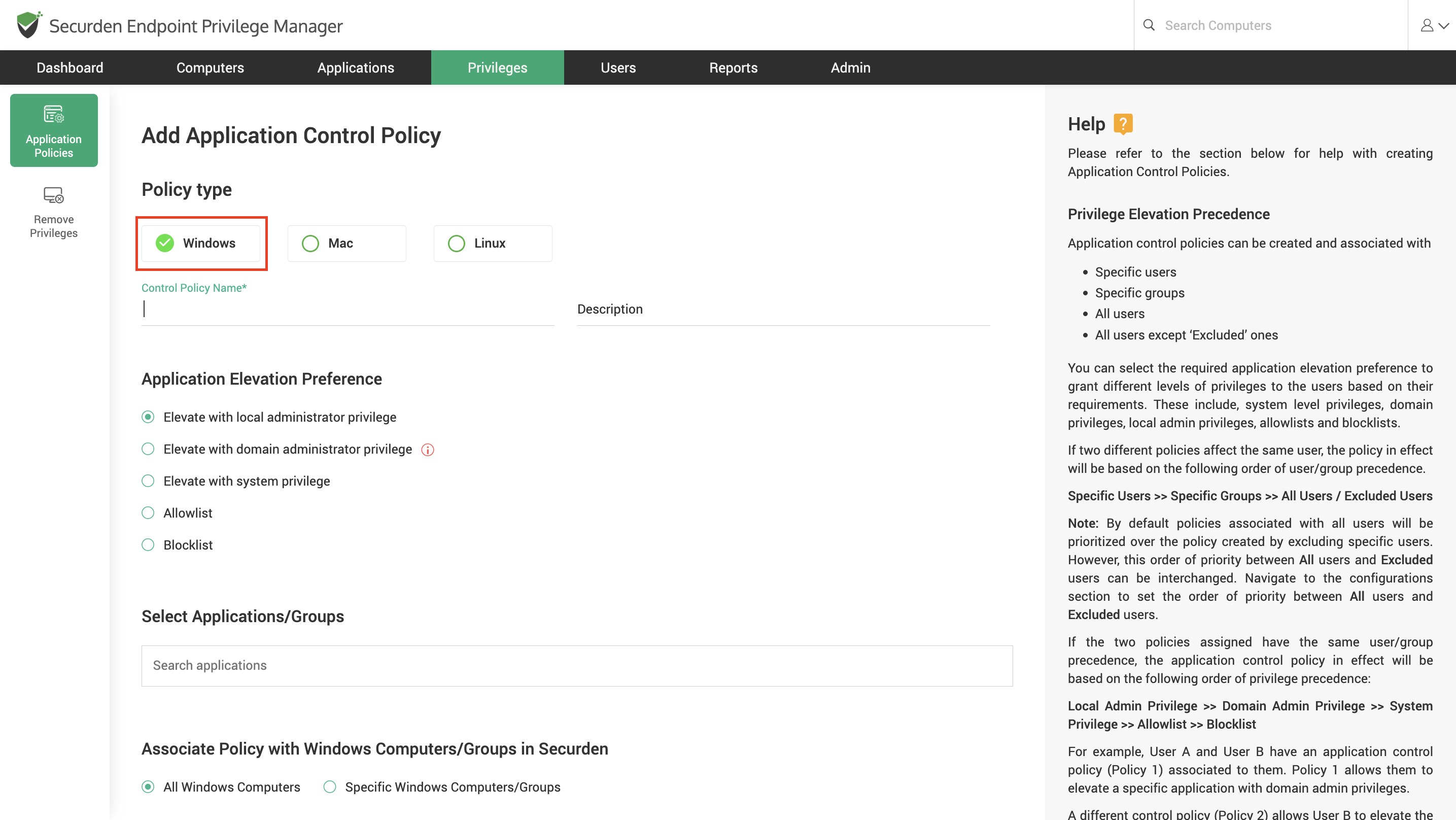Click the Application Elevation Preference heading
The width and height of the screenshot is (1456, 820).
click(262, 379)
